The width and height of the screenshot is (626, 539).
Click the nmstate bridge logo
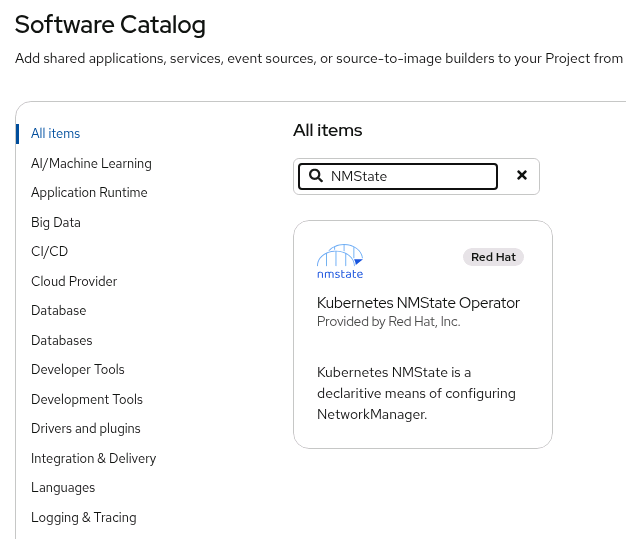tap(340, 262)
